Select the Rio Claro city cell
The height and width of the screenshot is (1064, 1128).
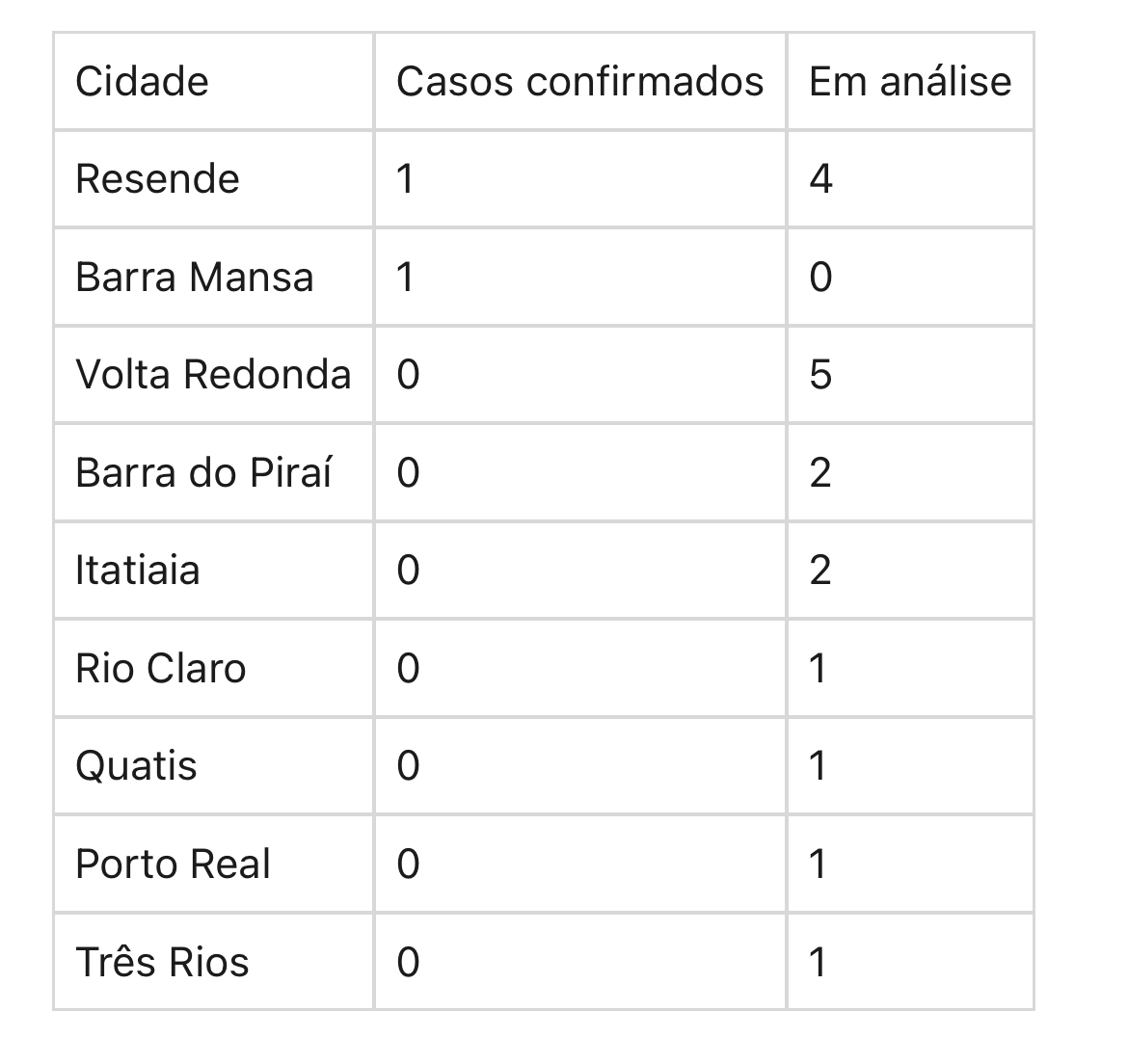(x=161, y=669)
